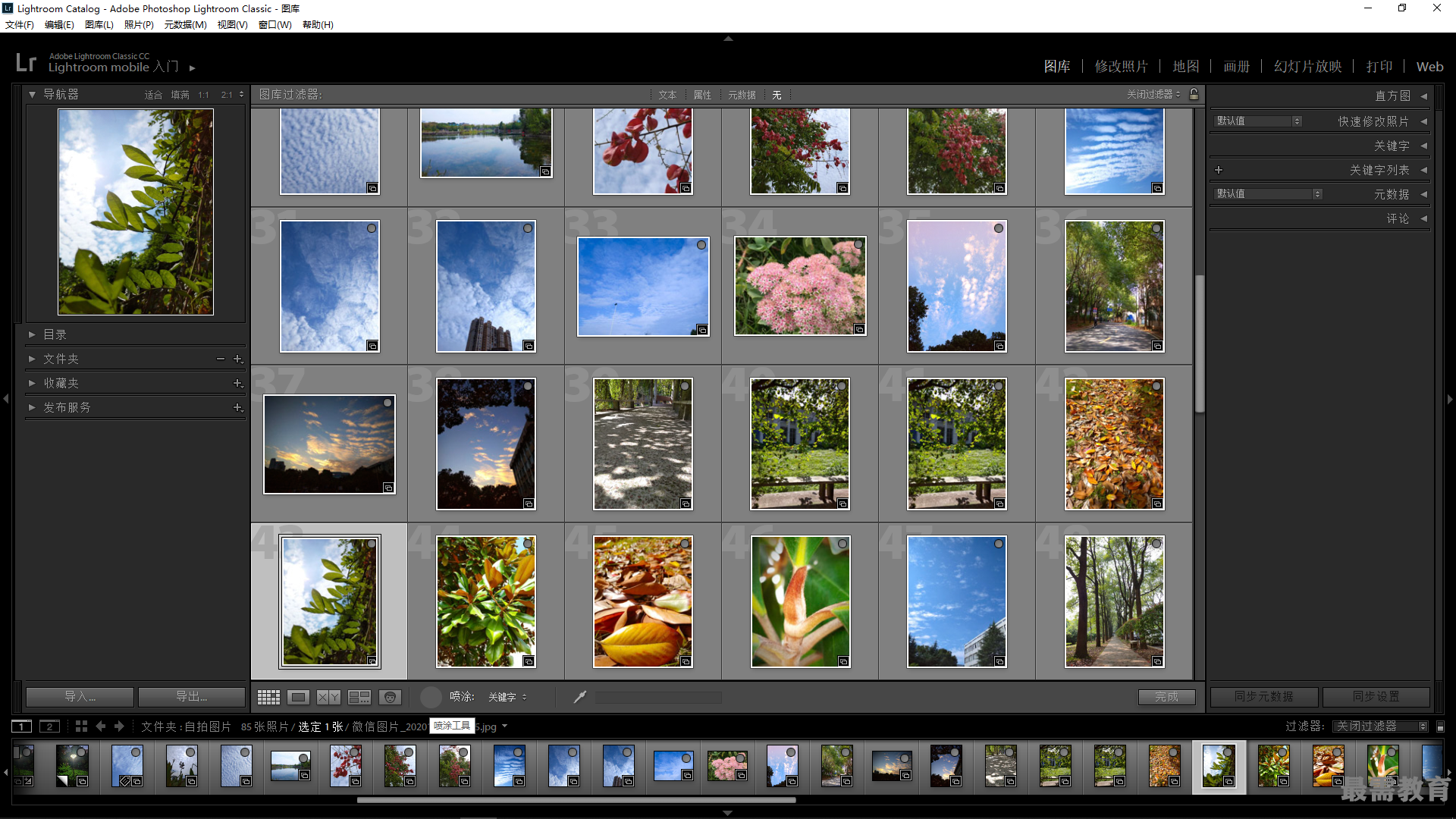Click the Lightroom mobile play arrow
Viewport: 1456px width, 819px height.
pos(193,67)
